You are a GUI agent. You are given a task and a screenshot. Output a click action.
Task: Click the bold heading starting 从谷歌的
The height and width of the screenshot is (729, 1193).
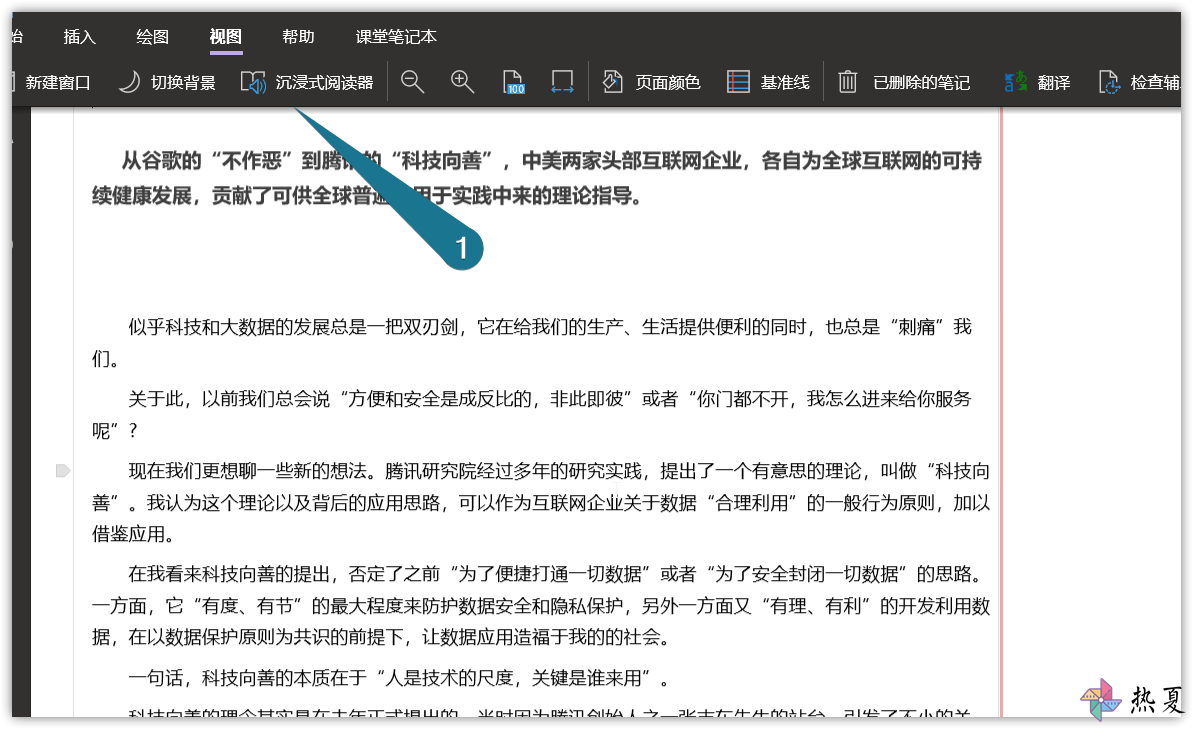(x=536, y=178)
